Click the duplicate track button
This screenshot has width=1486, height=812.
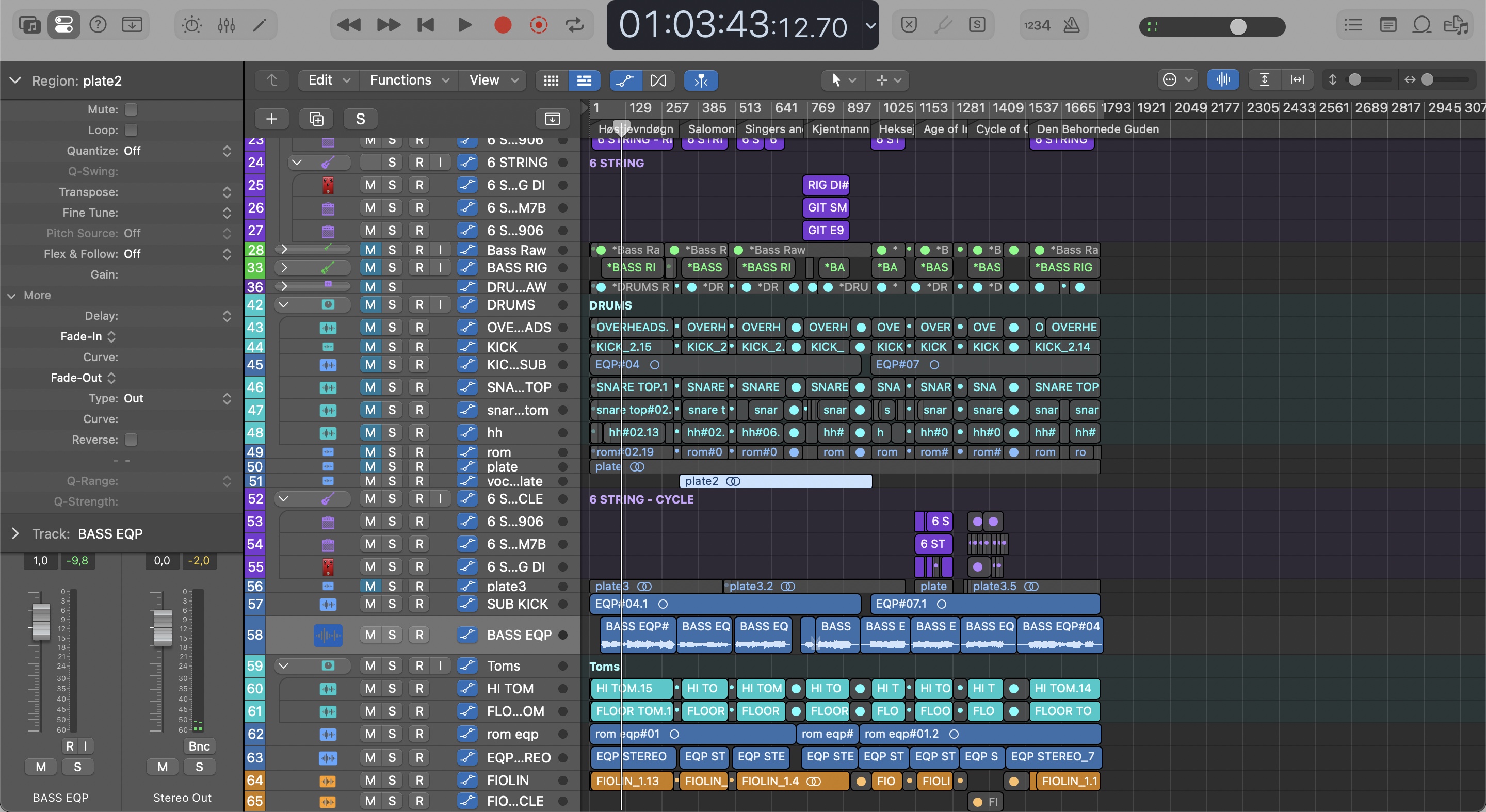[x=316, y=119]
